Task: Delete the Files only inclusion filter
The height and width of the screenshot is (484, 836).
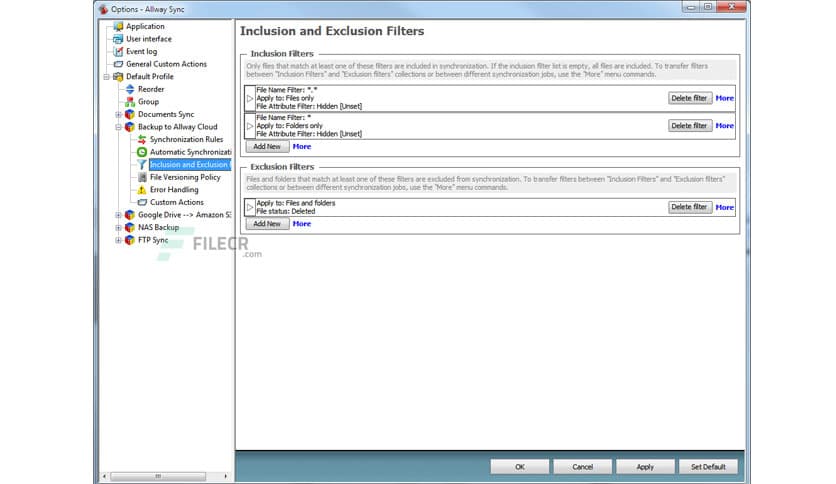Action: (689, 98)
